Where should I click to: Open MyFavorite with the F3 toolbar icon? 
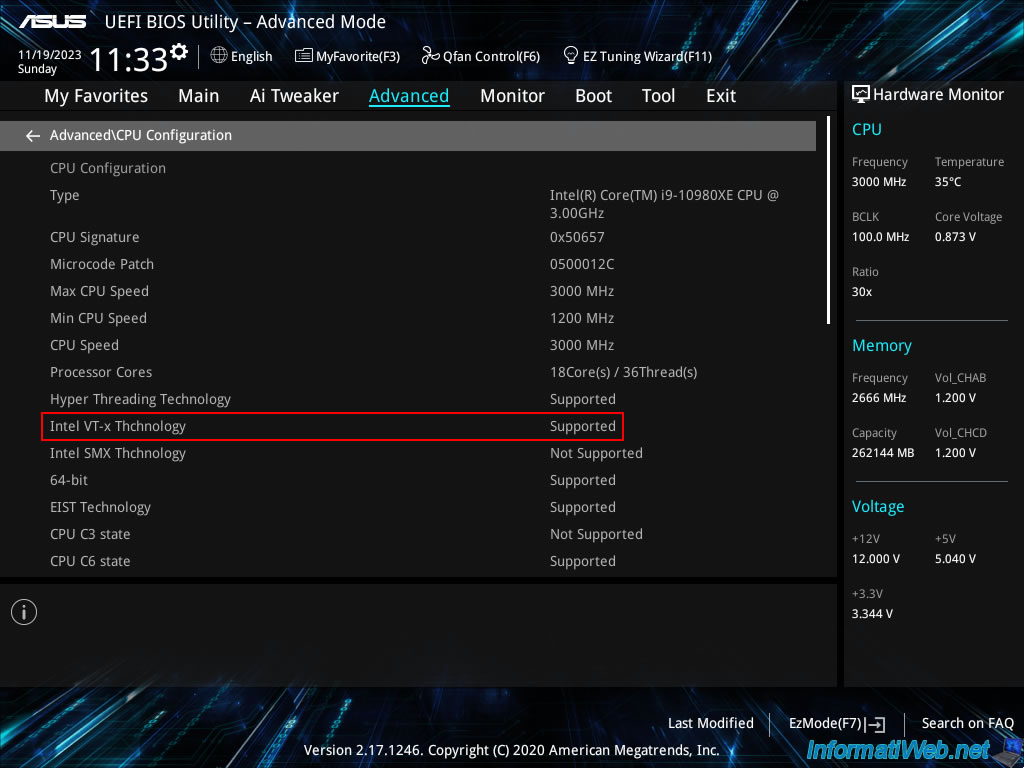[347, 56]
